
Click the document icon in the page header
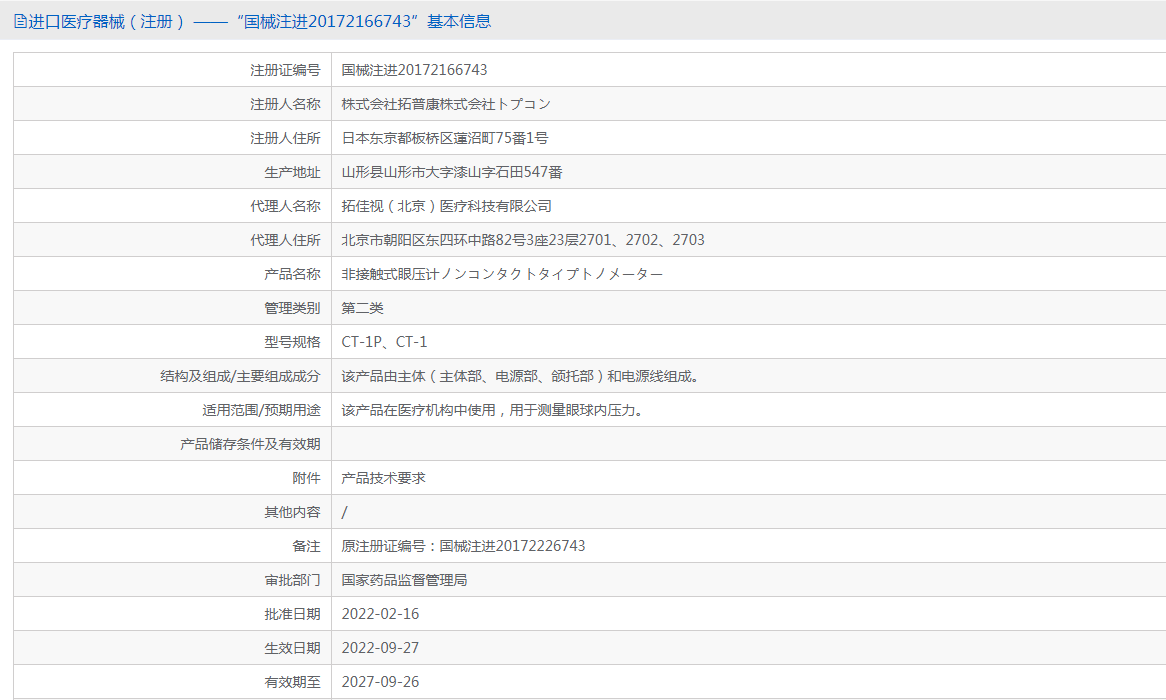click(x=20, y=22)
